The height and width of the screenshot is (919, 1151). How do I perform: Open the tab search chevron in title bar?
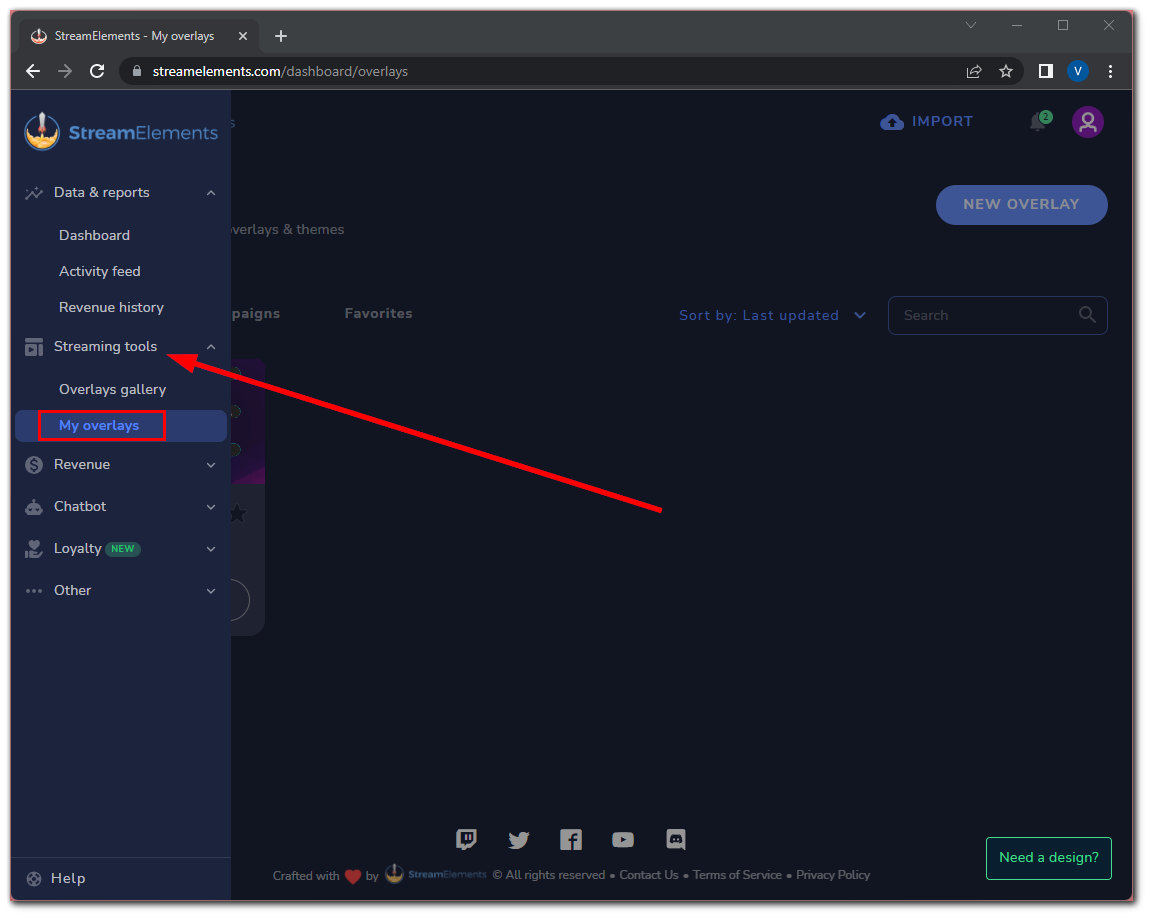point(971,25)
